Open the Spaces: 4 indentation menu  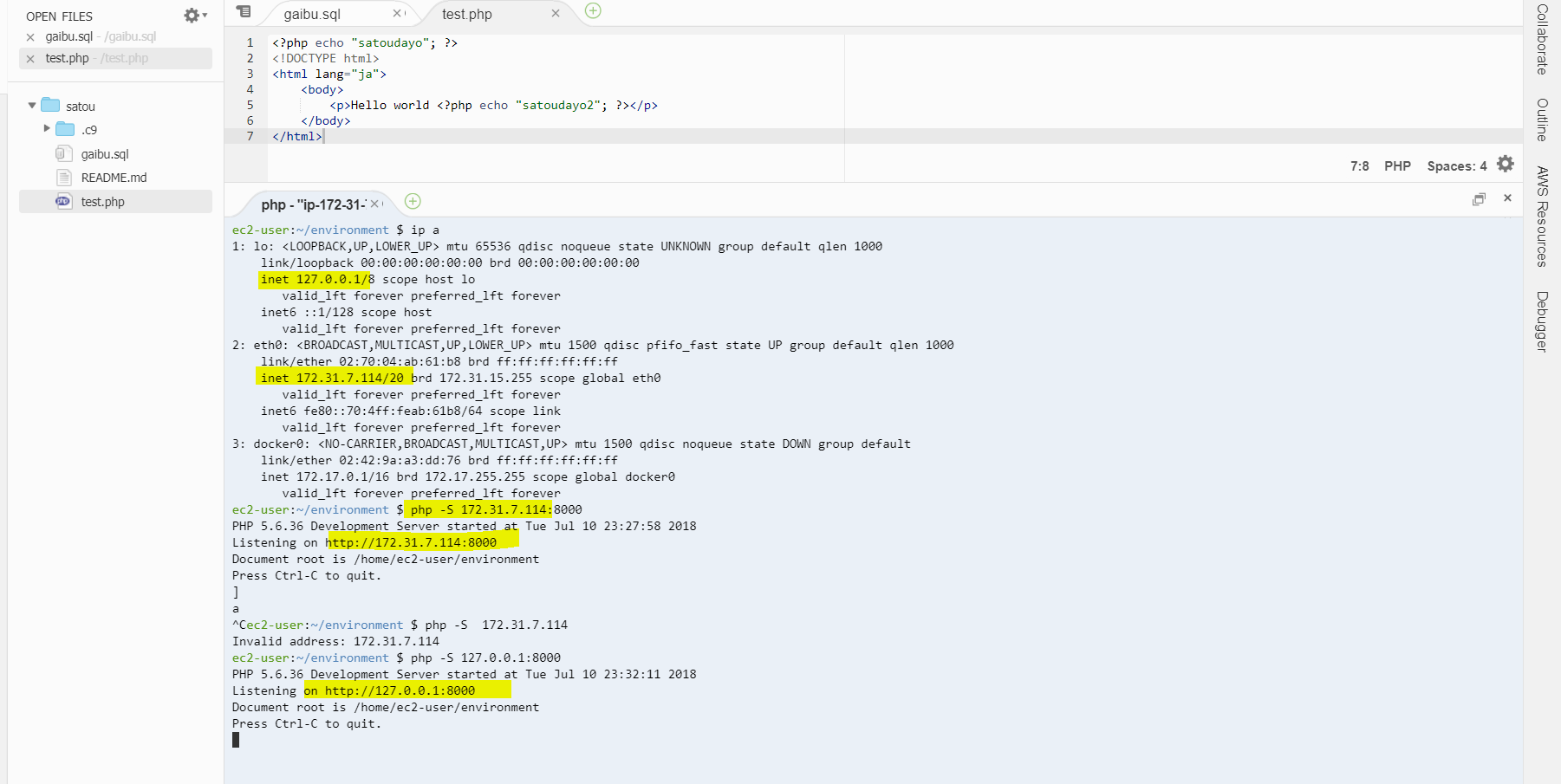pyautogui.click(x=1457, y=166)
